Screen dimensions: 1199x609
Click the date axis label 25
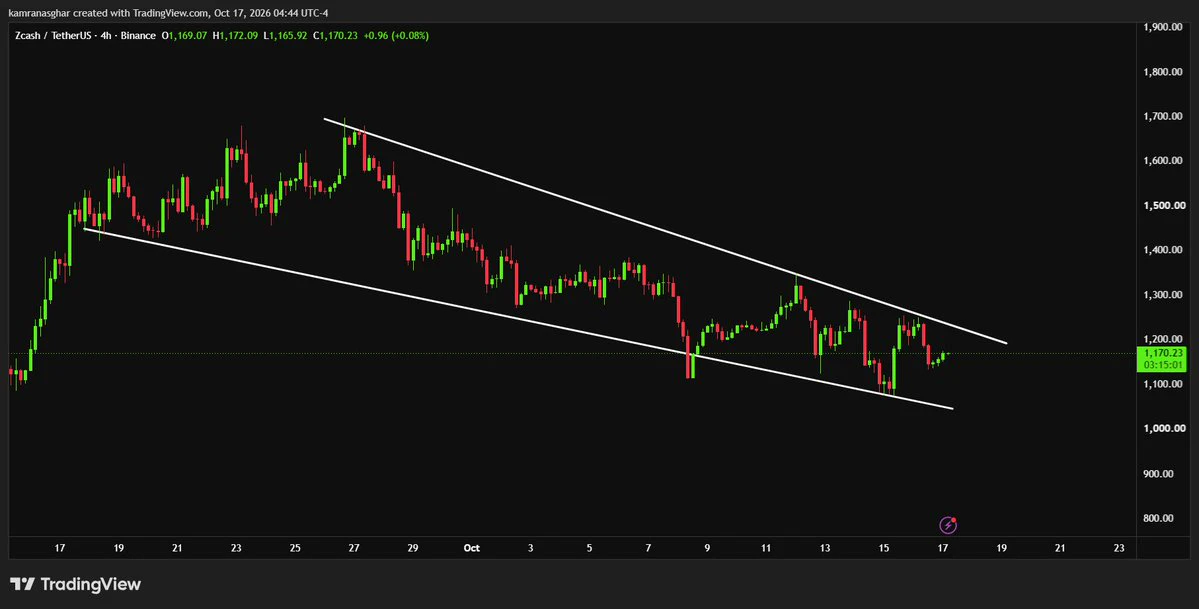point(296,548)
